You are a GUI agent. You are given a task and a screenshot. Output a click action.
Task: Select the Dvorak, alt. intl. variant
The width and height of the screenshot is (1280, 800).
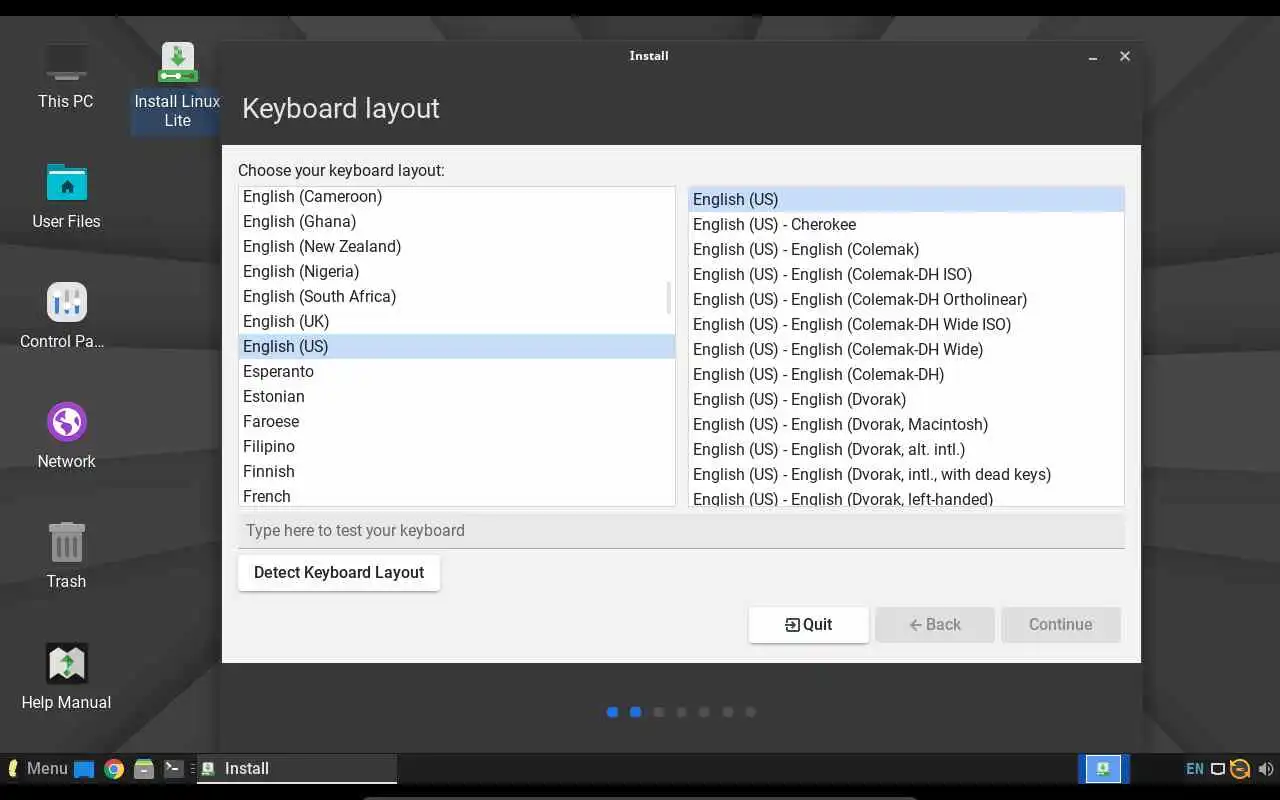point(906,449)
